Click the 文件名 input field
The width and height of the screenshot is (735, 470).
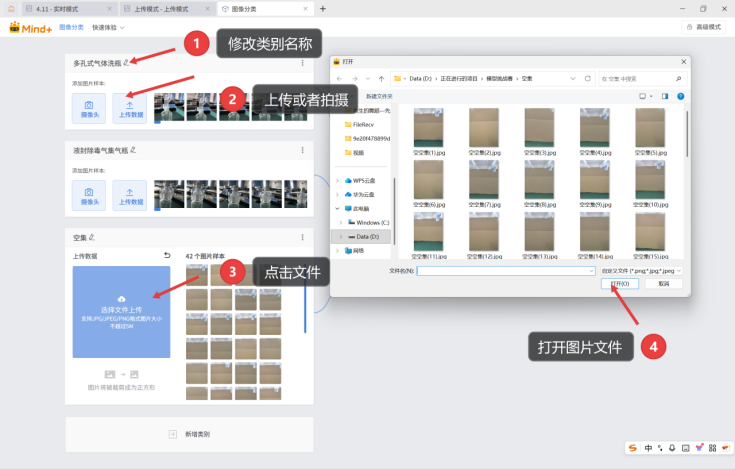(x=506, y=270)
